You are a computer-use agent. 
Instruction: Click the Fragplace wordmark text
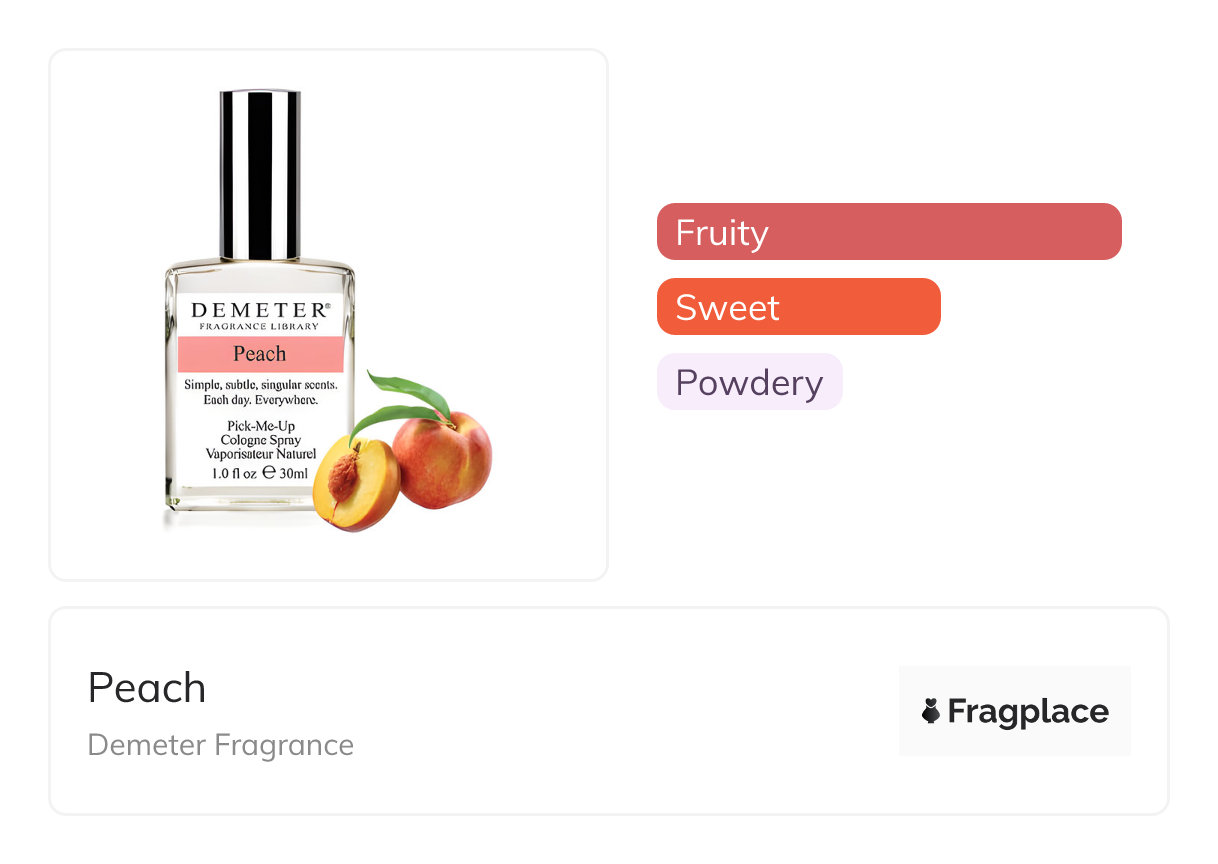[1028, 711]
